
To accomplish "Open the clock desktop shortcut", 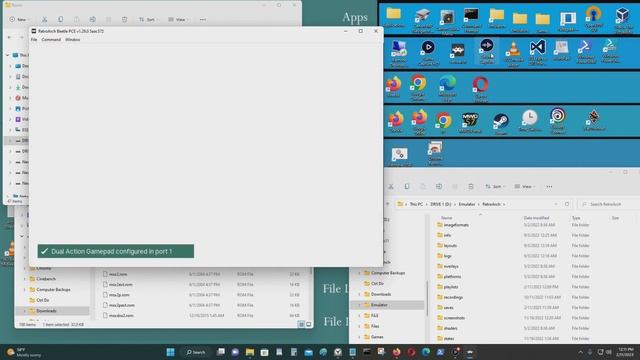I will click(529, 121).
